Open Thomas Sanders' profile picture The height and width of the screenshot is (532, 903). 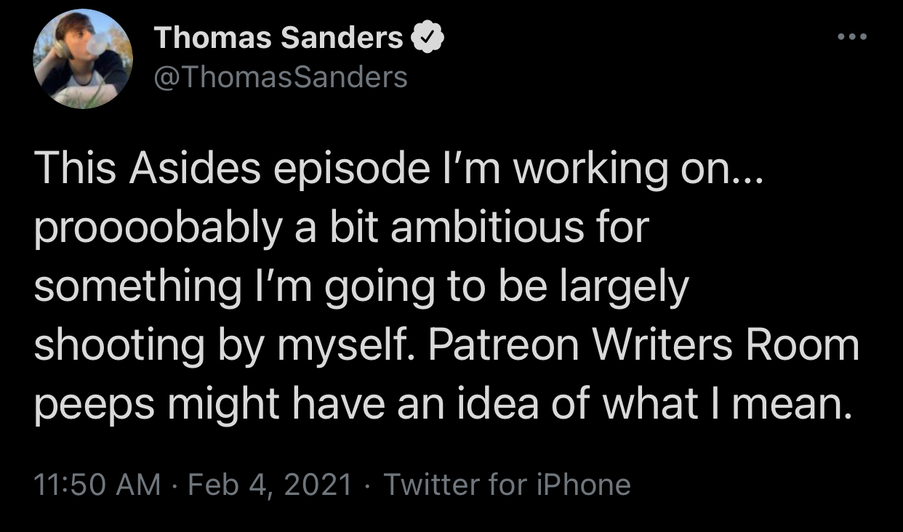pos(82,59)
